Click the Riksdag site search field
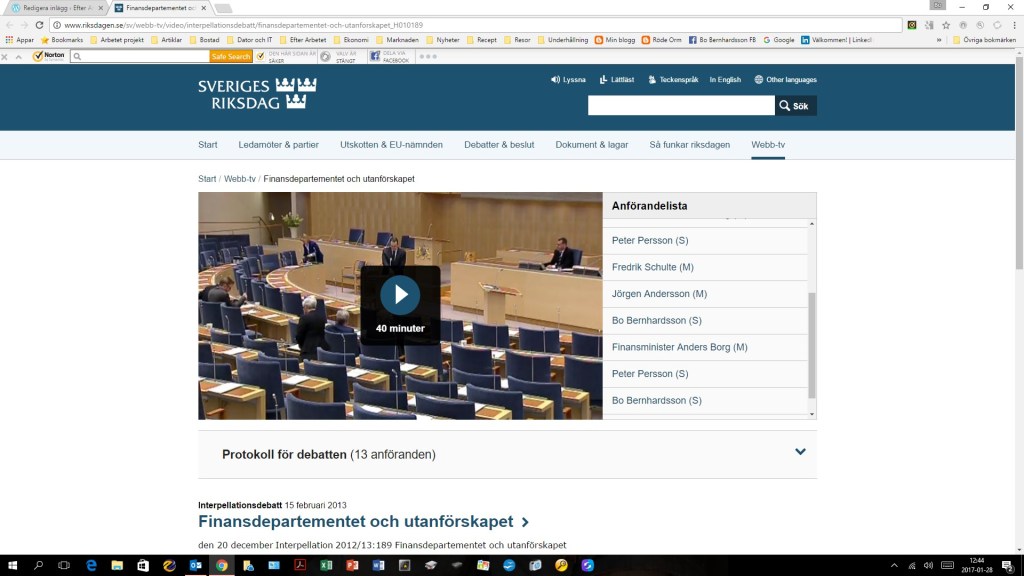The height and width of the screenshot is (576, 1024). click(681, 106)
